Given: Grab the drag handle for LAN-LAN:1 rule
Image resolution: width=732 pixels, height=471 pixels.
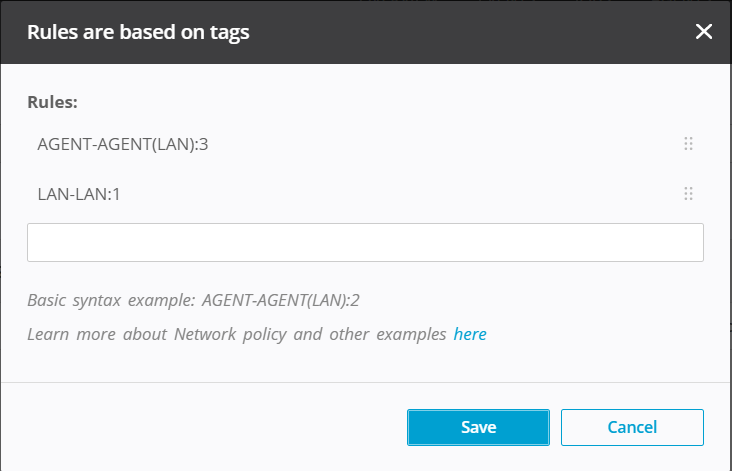Looking at the screenshot, I should point(688,193).
